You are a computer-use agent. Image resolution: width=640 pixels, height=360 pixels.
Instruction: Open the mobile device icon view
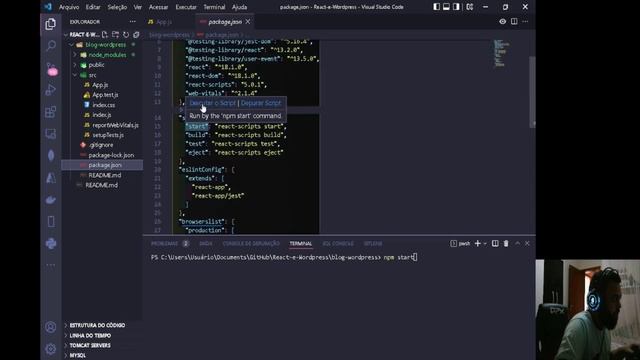click(51, 222)
